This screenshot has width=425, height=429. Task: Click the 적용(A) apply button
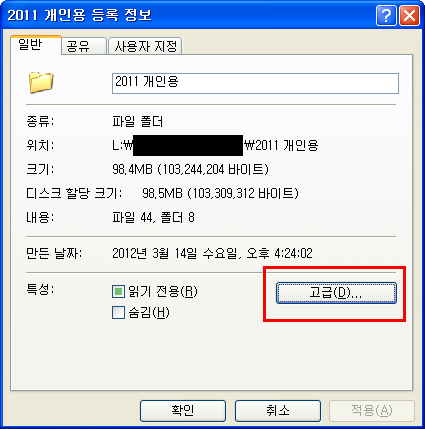click(x=372, y=411)
